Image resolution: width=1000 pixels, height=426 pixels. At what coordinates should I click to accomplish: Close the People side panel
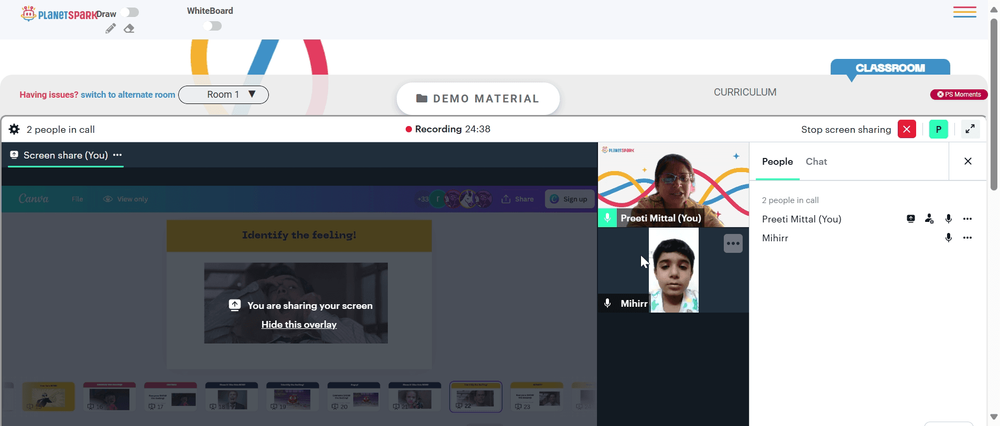(x=967, y=161)
